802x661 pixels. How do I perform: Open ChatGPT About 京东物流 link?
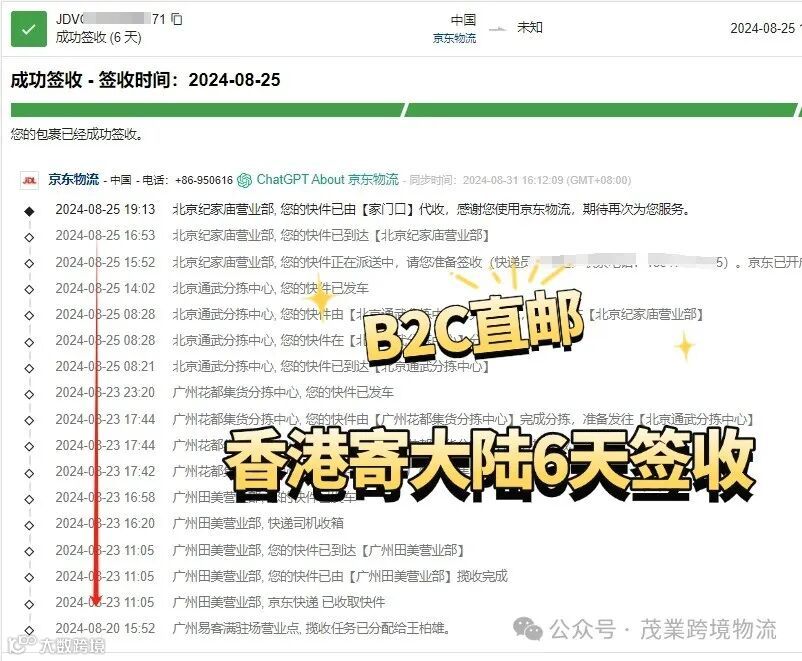click(x=327, y=180)
